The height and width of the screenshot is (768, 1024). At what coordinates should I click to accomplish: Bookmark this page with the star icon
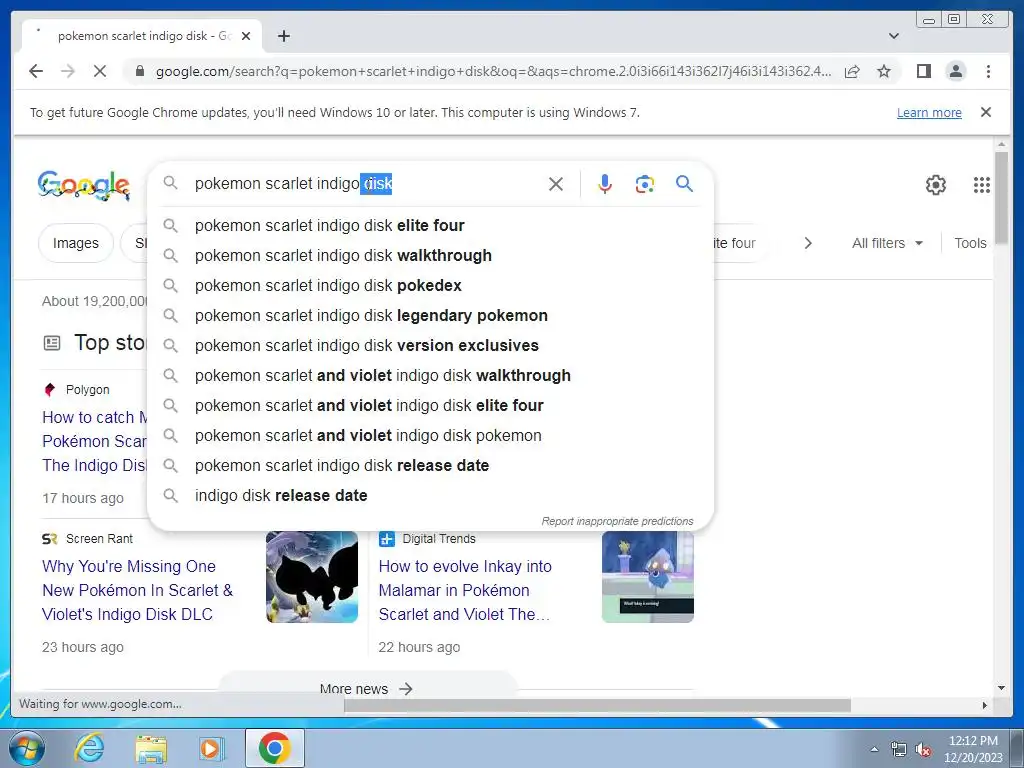coord(884,71)
